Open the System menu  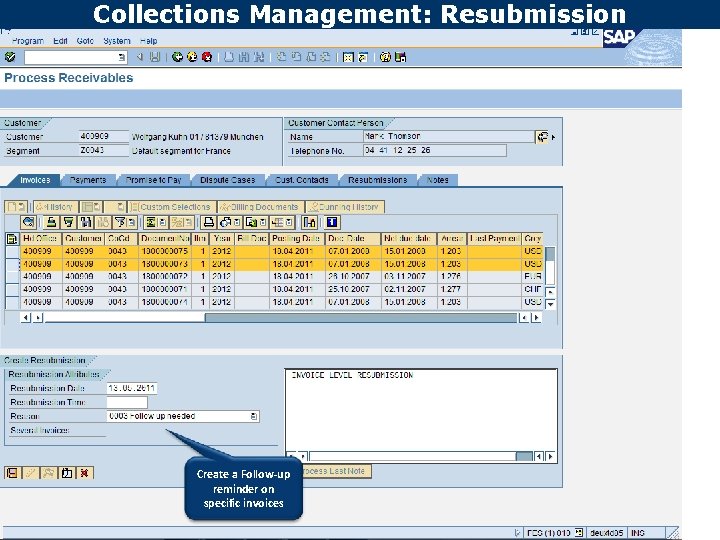(x=117, y=41)
